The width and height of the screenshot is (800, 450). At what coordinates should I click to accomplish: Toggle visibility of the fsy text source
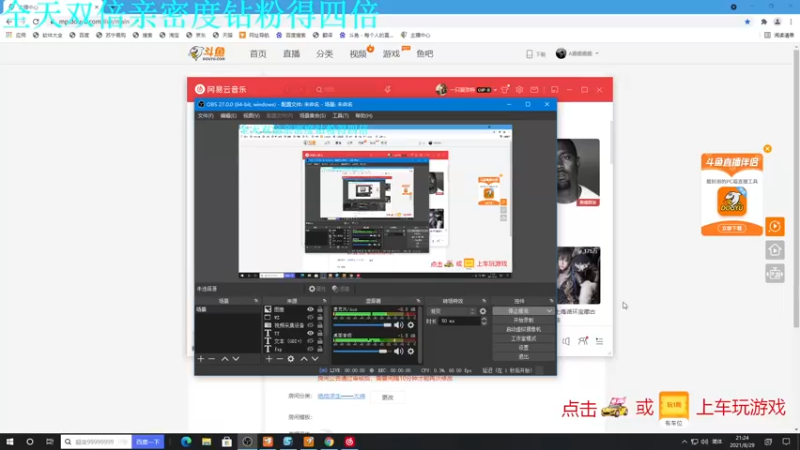pyautogui.click(x=310, y=349)
